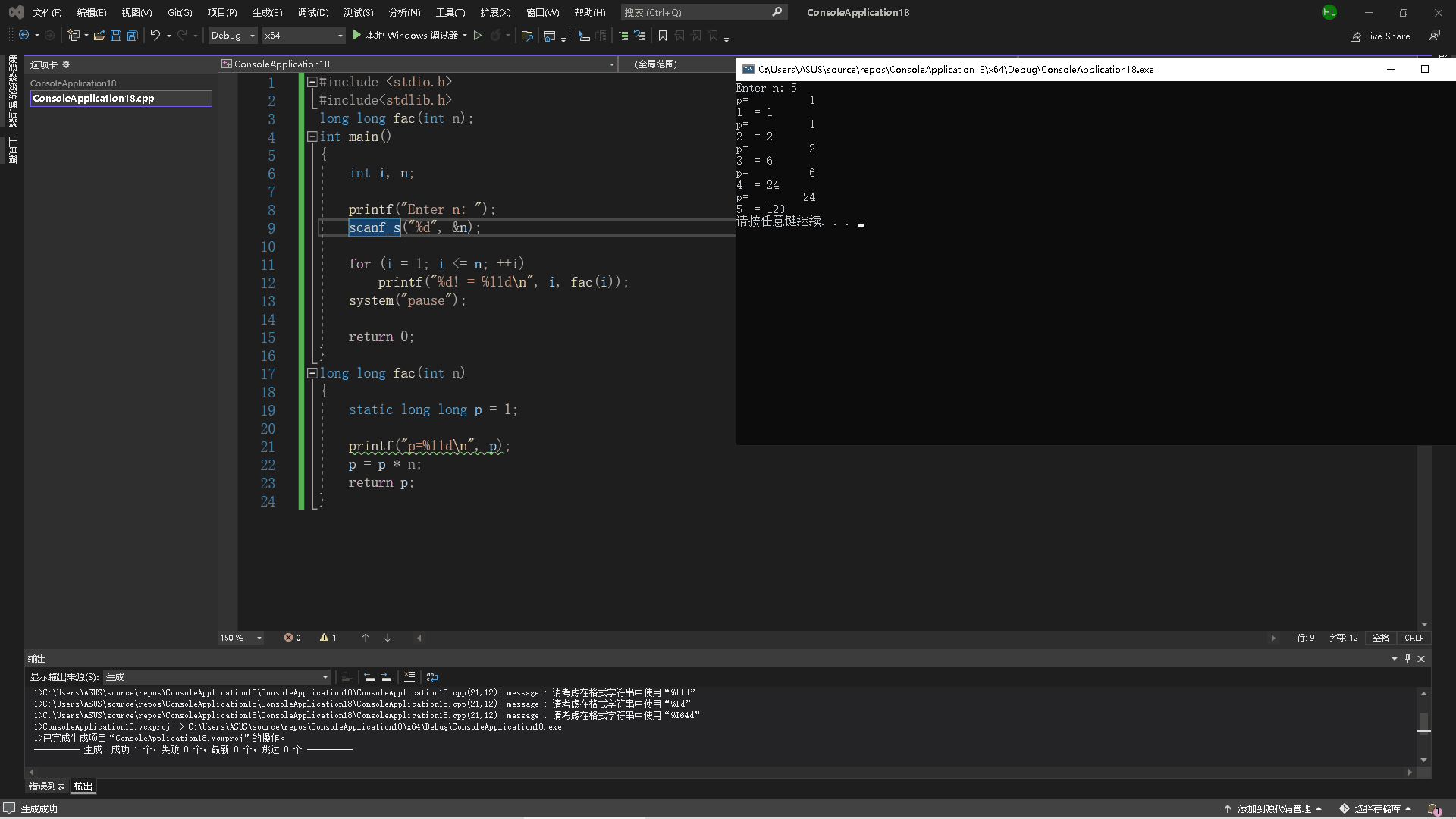Viewport: 1456px width, 819px height.
Task: Toggle auto-hide pin on Output panel
Action: point(1407,658)
